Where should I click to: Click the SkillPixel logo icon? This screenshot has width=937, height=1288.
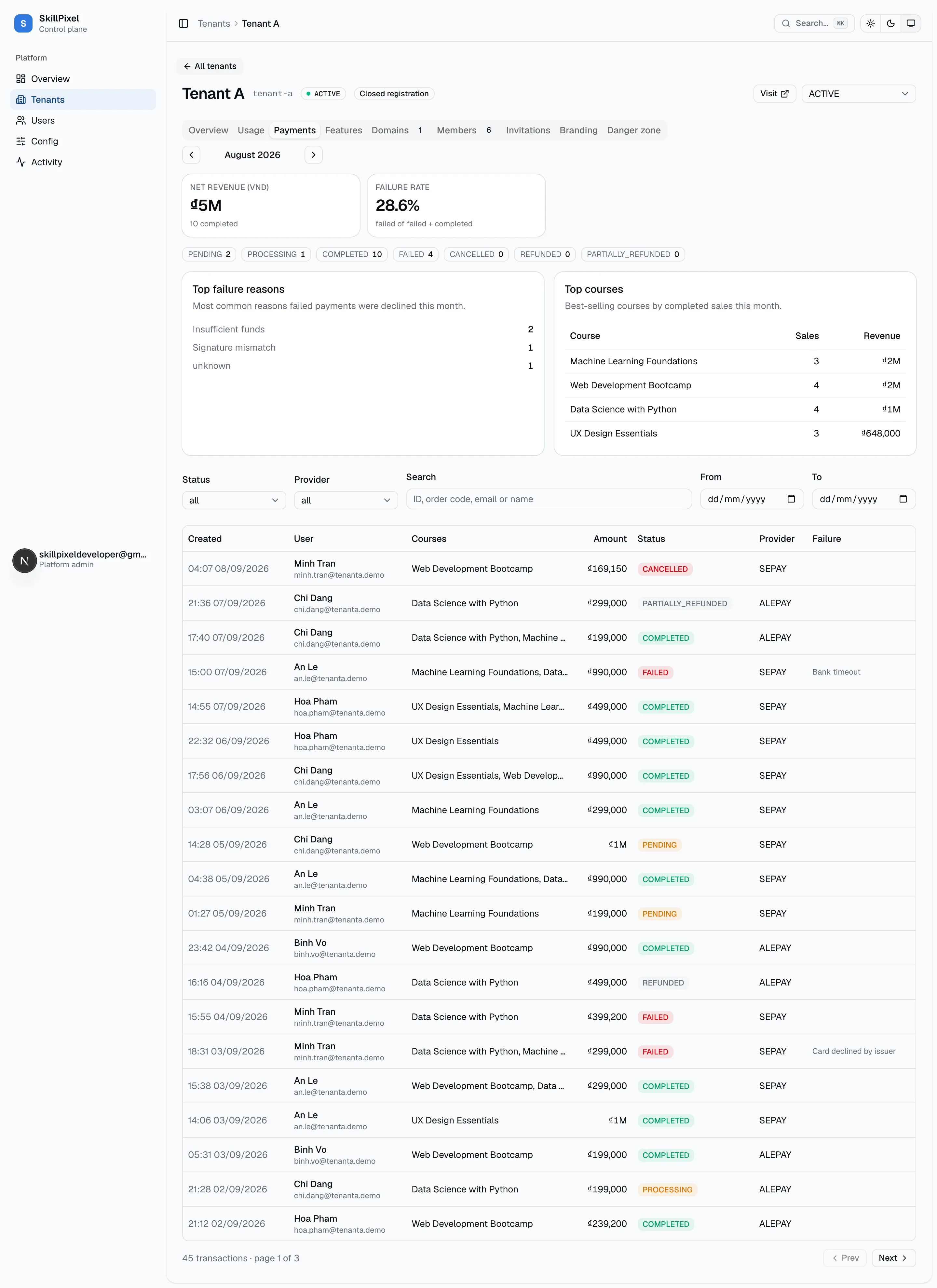click(23, 23)
